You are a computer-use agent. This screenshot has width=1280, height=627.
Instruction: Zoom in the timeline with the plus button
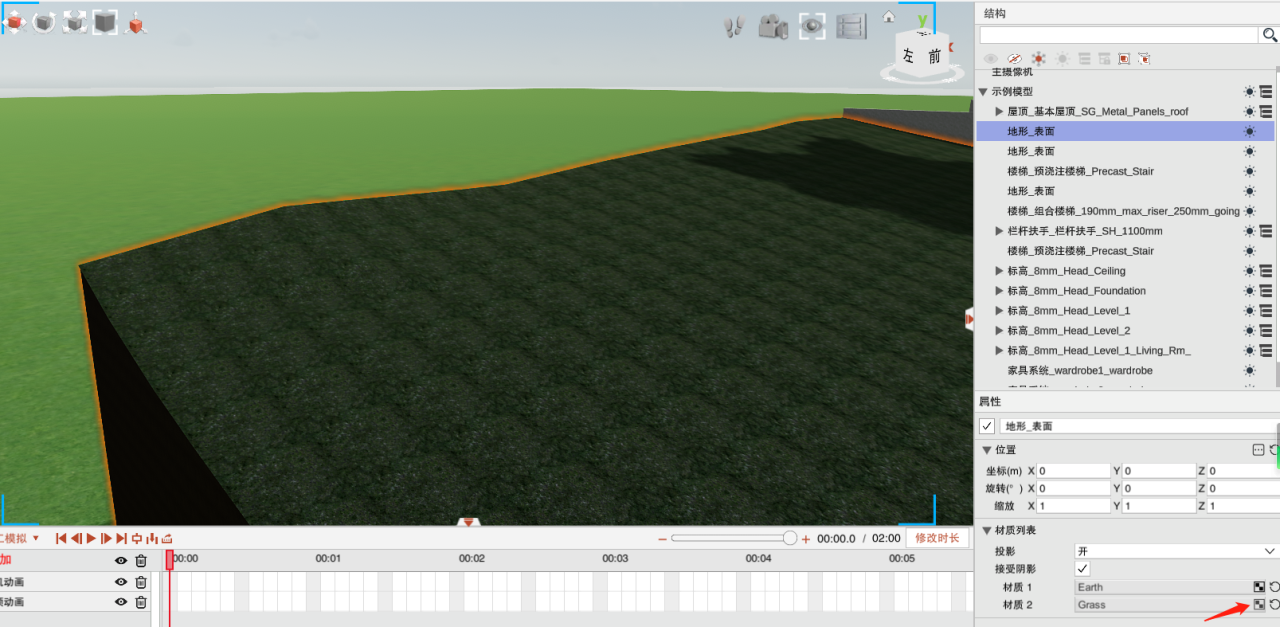click(806, 539)
